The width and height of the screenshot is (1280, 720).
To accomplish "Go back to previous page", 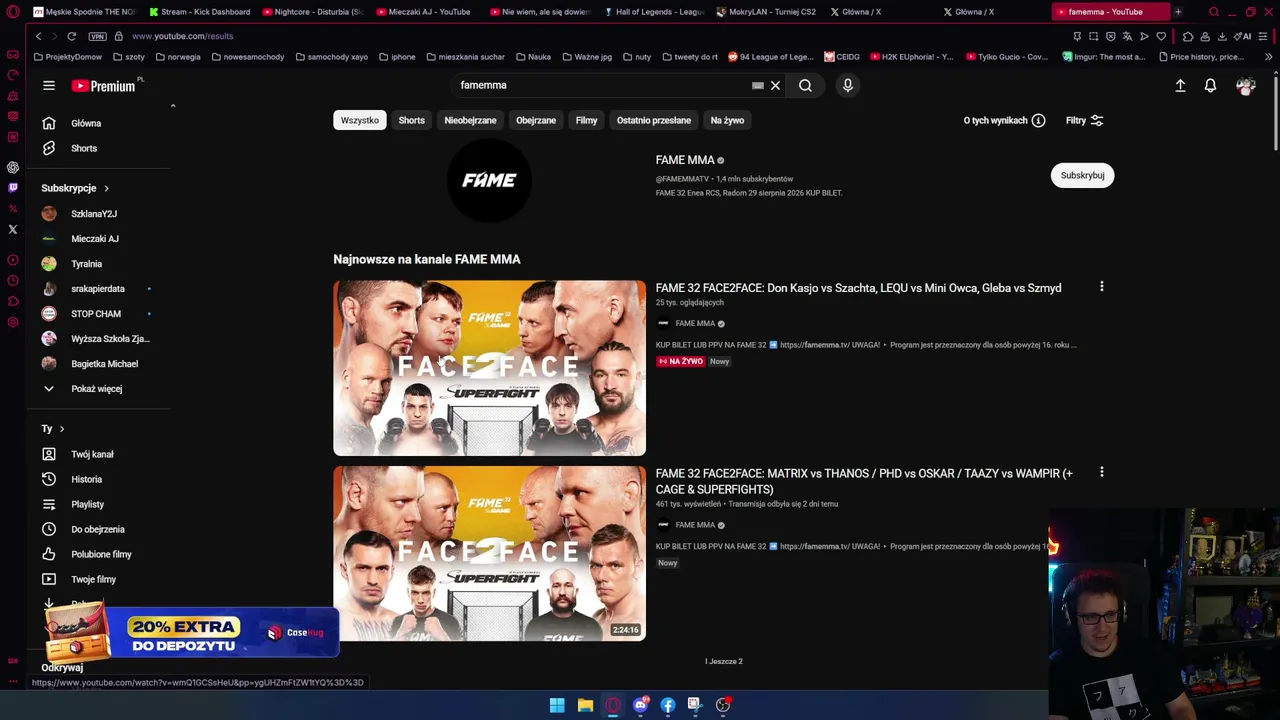I will (38, 36).
